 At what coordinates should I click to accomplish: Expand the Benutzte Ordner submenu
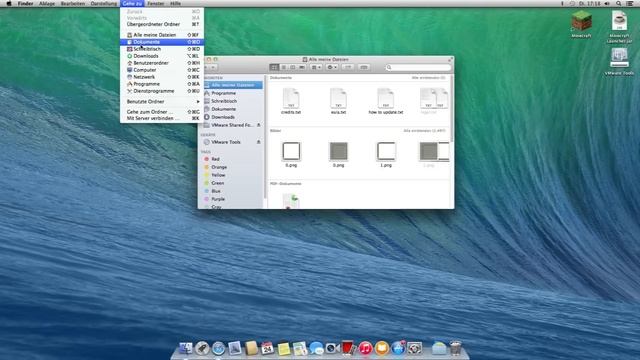tap(162, 101)
